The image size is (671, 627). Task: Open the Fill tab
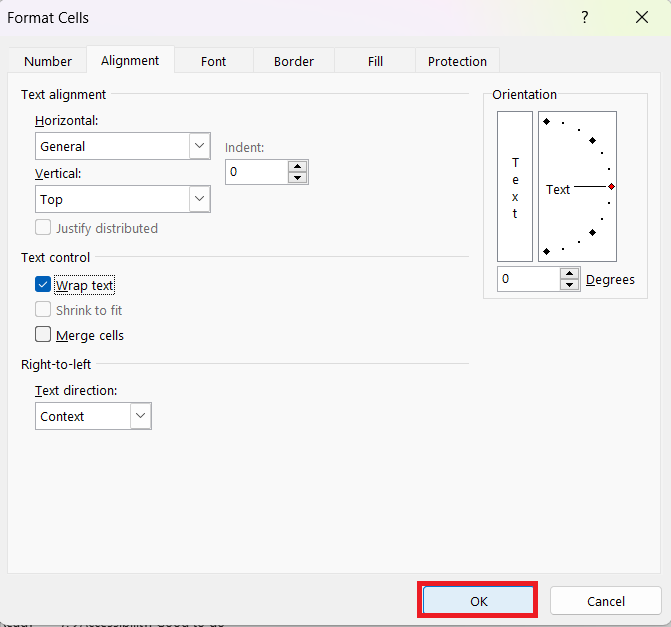[375, 61]
